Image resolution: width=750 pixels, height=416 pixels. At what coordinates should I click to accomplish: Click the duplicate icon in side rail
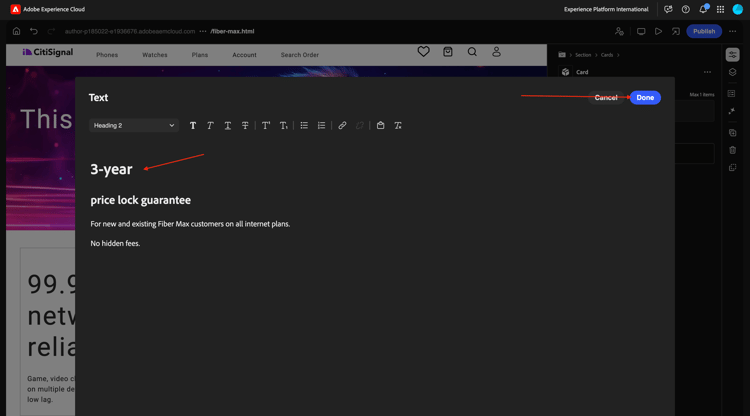point(732,167)
